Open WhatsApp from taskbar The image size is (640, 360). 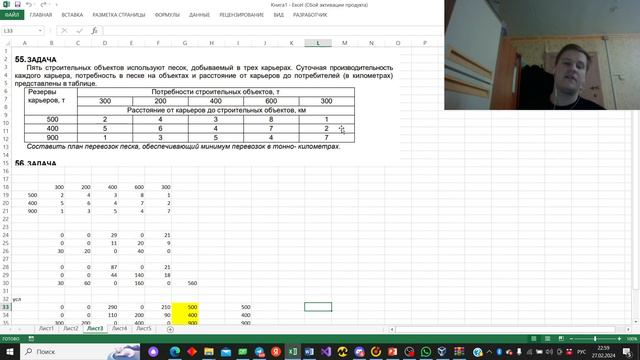426,351
